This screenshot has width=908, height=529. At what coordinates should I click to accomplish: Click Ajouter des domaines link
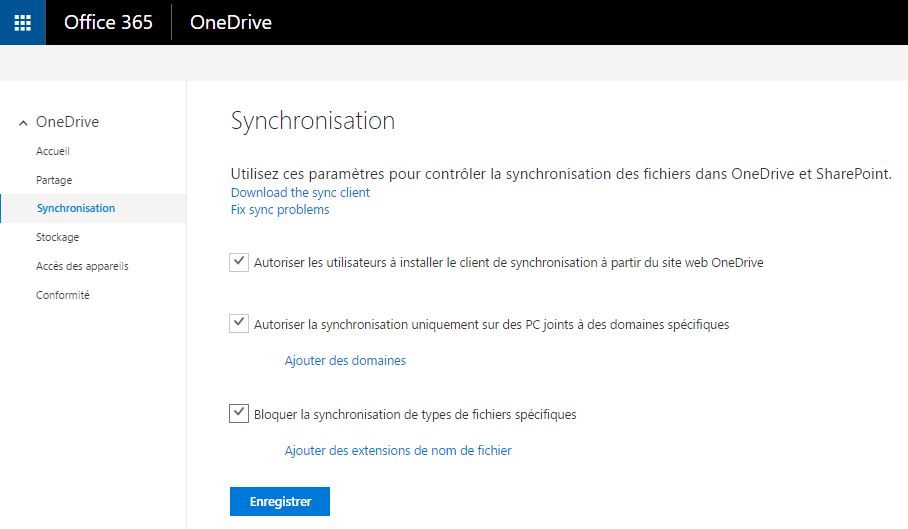coord(345,360)
